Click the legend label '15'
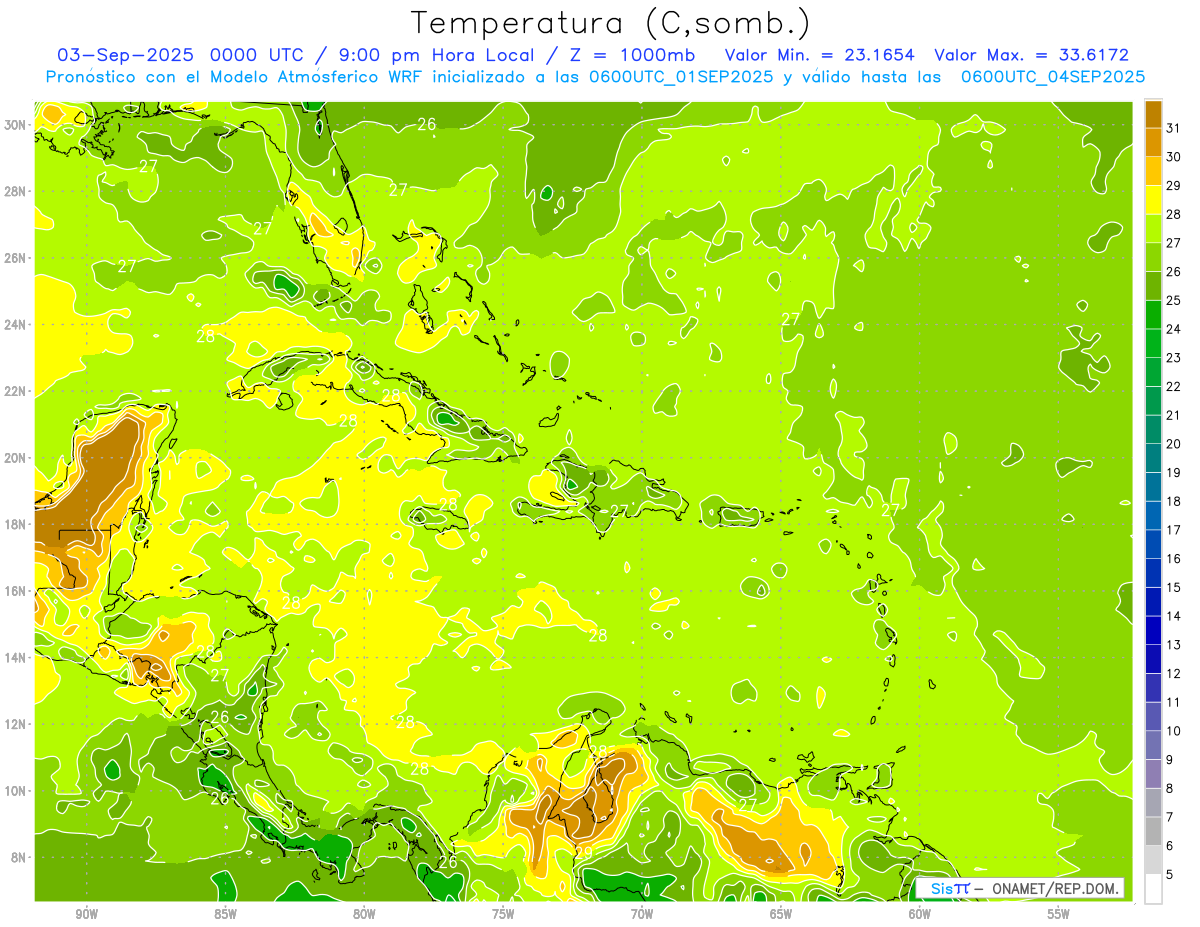 (1173, 587)
